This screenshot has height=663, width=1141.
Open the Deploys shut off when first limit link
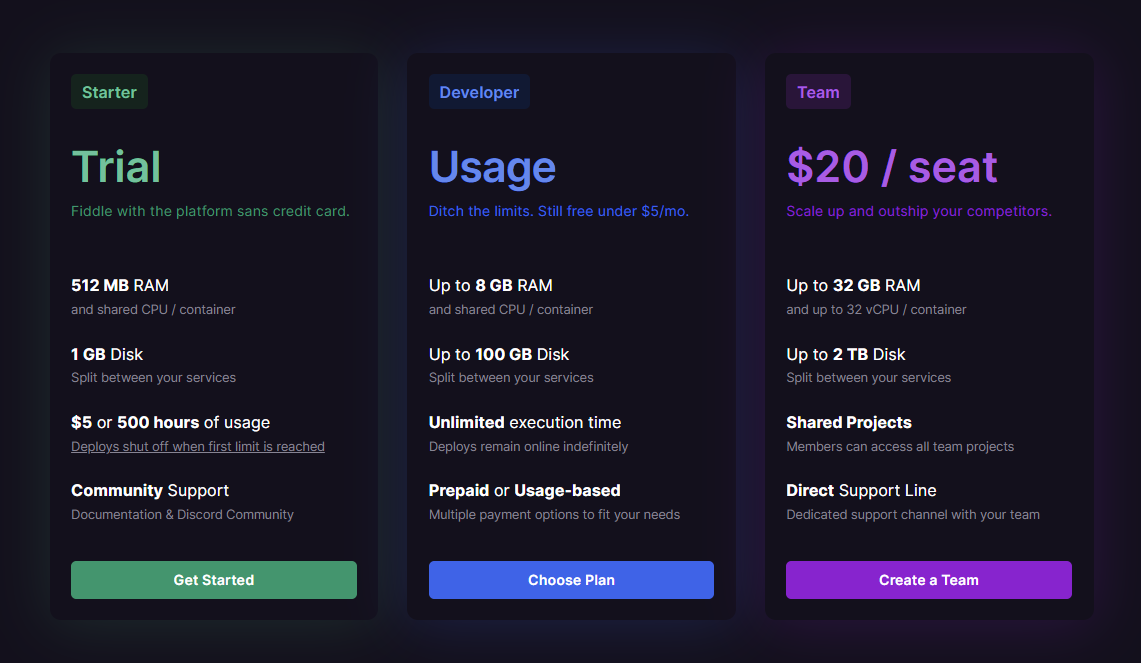click(x=198, y=447)
